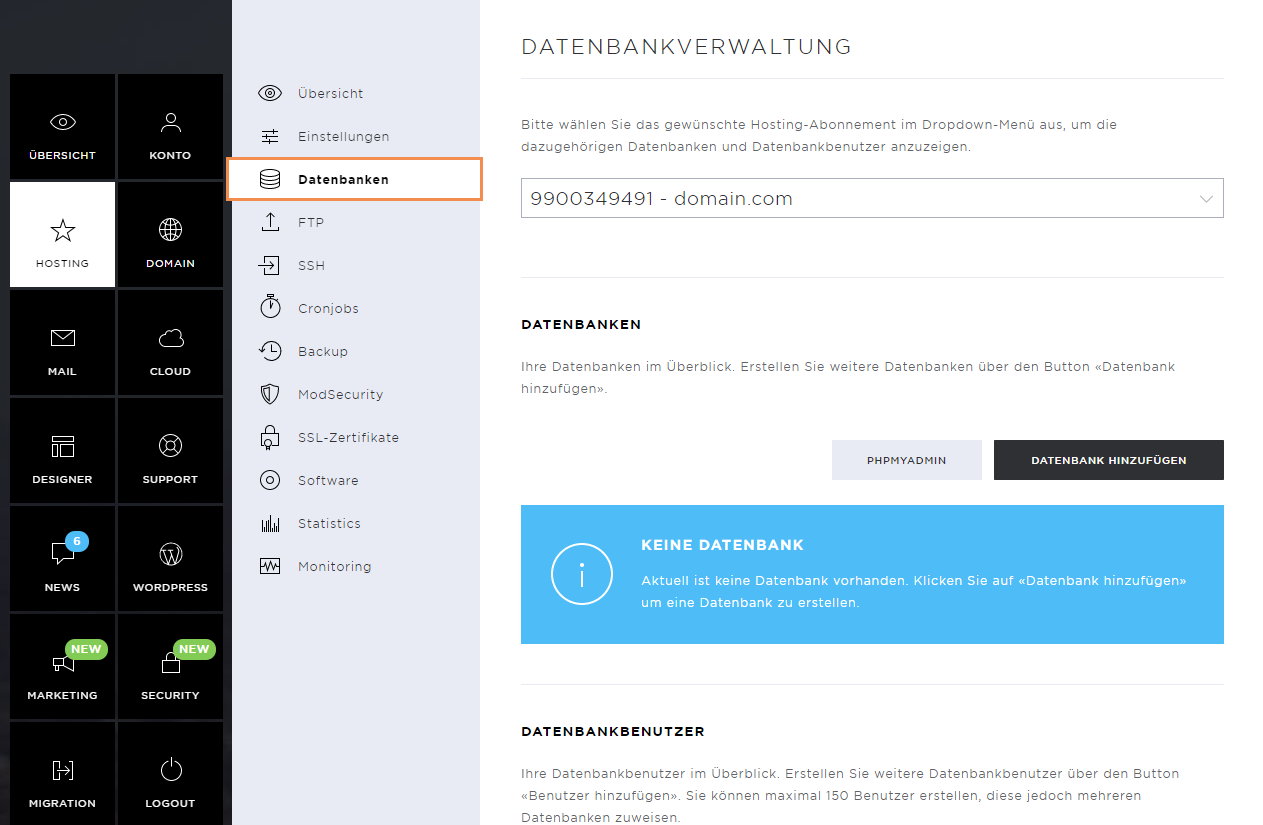This screenshot has width=1263, height=825.
Task: Open the Übersicht submenu entry
Action: pyautogui.click(x=331, y=93)
